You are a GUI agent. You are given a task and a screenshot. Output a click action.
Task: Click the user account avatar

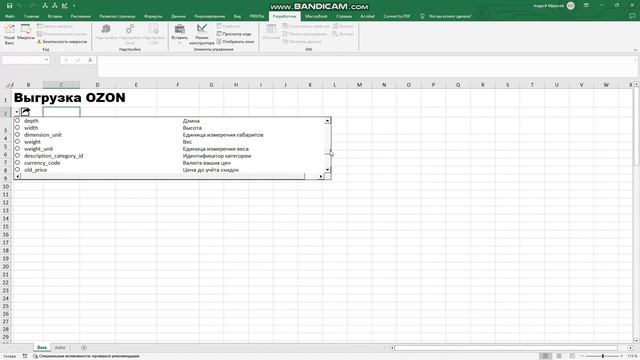pos(571,6)
